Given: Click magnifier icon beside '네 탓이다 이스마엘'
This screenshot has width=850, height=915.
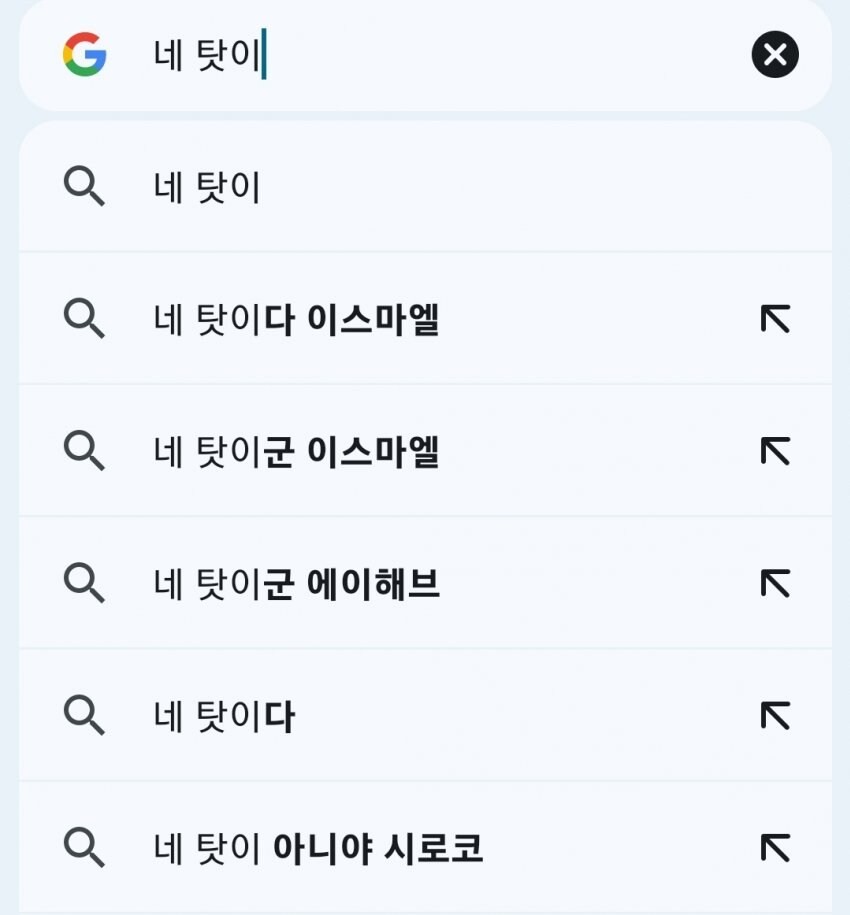Looking at the screenshot, I should (x=84, y=319).
